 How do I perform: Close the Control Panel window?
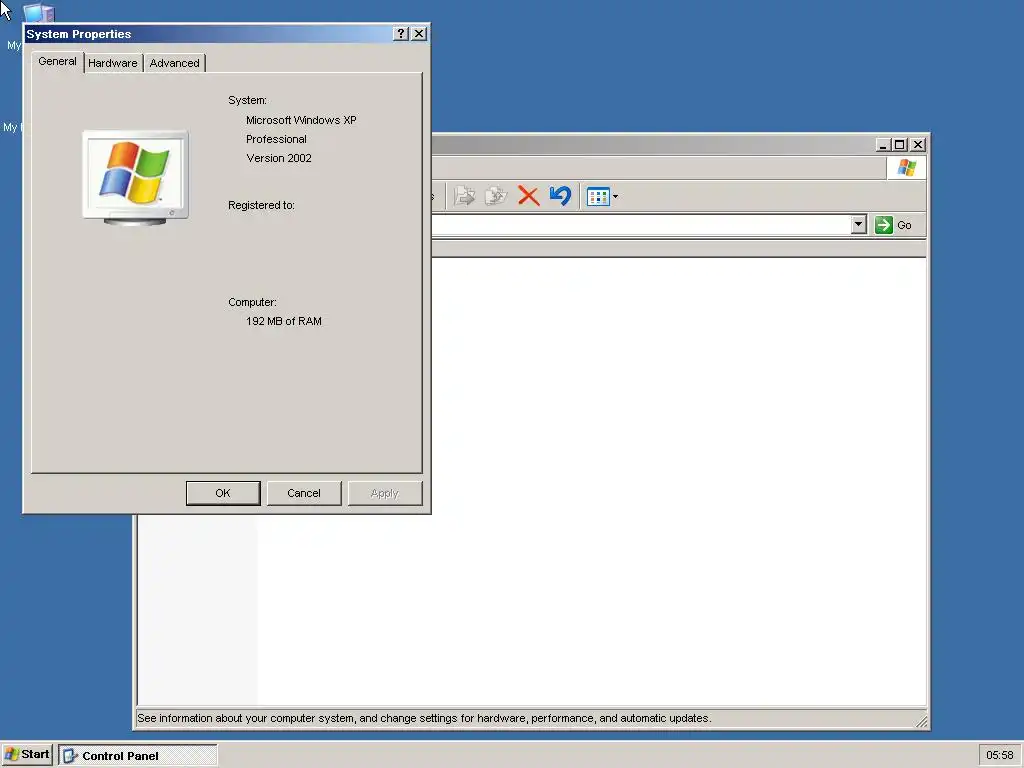(x=918, y=144)
